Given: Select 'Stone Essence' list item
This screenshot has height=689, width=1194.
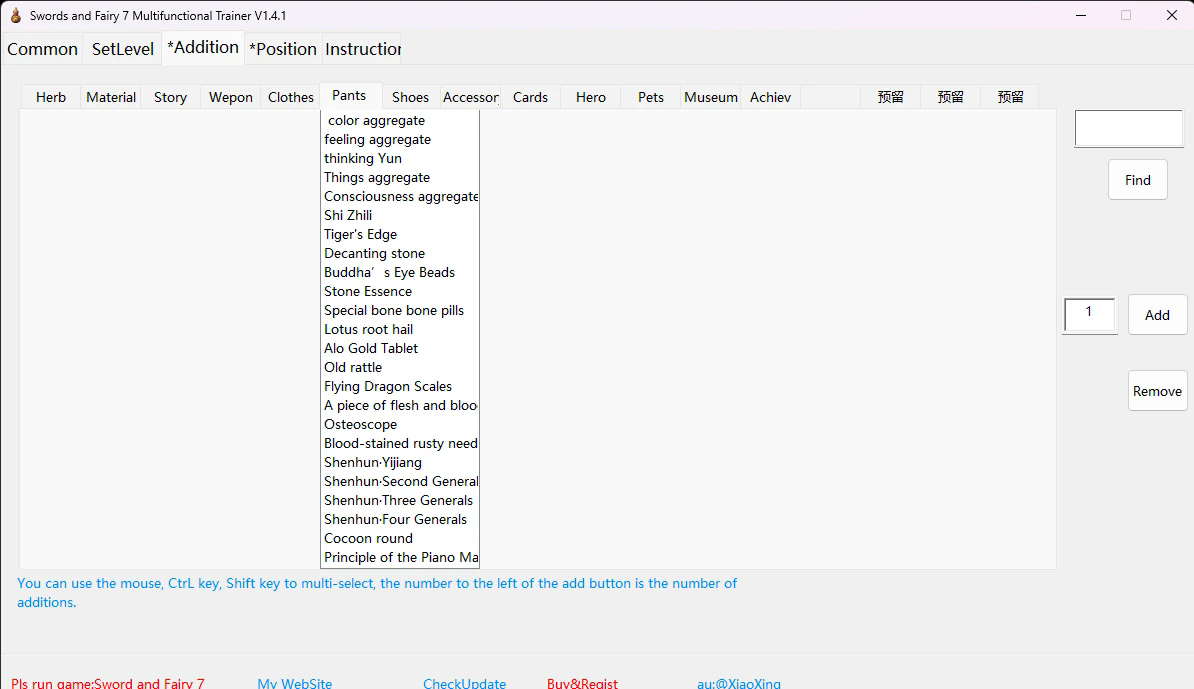Looking at the screenshot, I should tap(400, 292).
